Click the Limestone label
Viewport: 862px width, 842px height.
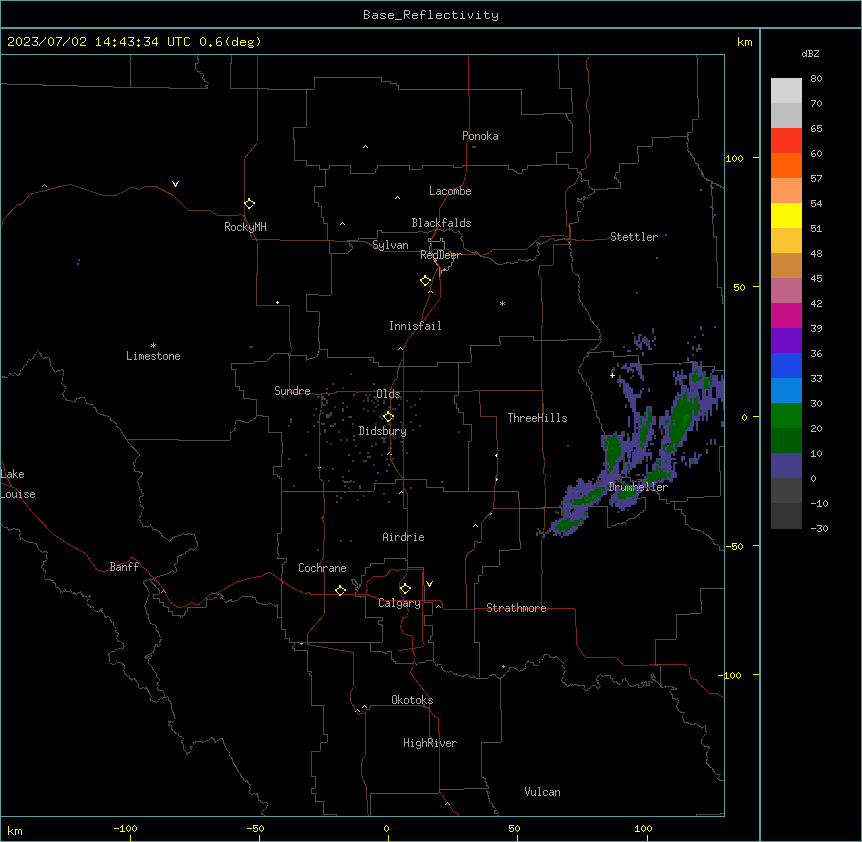pos(153,356)
